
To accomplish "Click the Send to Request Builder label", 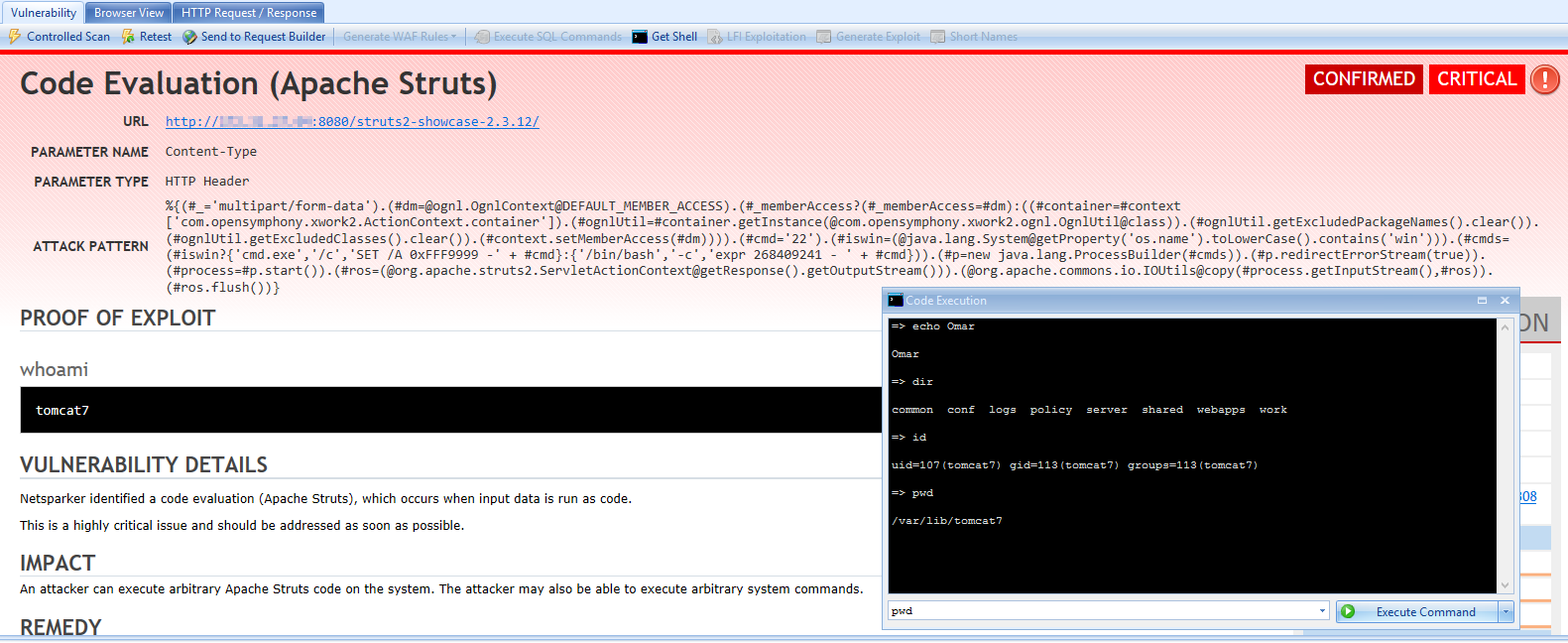I will pos(263,37).
